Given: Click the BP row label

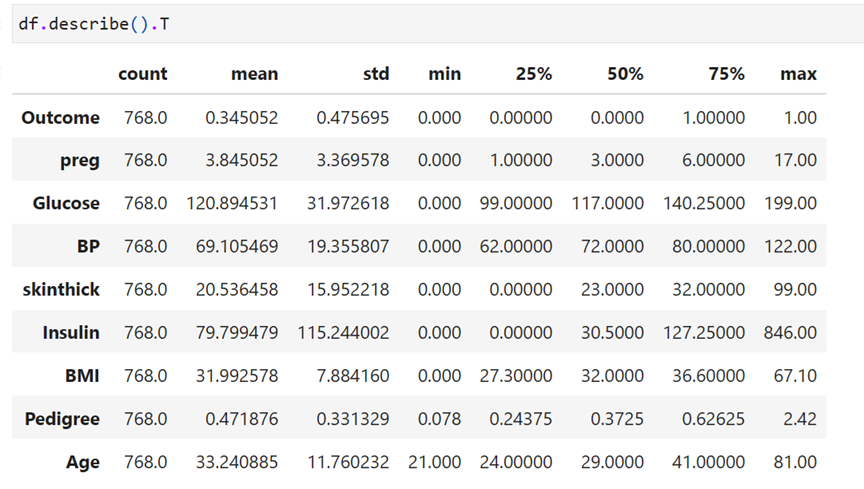Looking at the screenshot, I should (89, 246).
